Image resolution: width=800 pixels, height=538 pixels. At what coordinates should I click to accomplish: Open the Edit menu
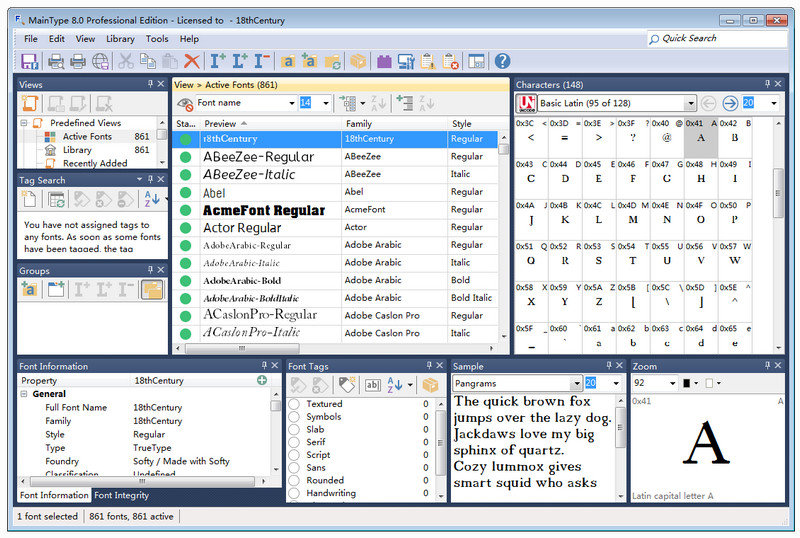57,39
